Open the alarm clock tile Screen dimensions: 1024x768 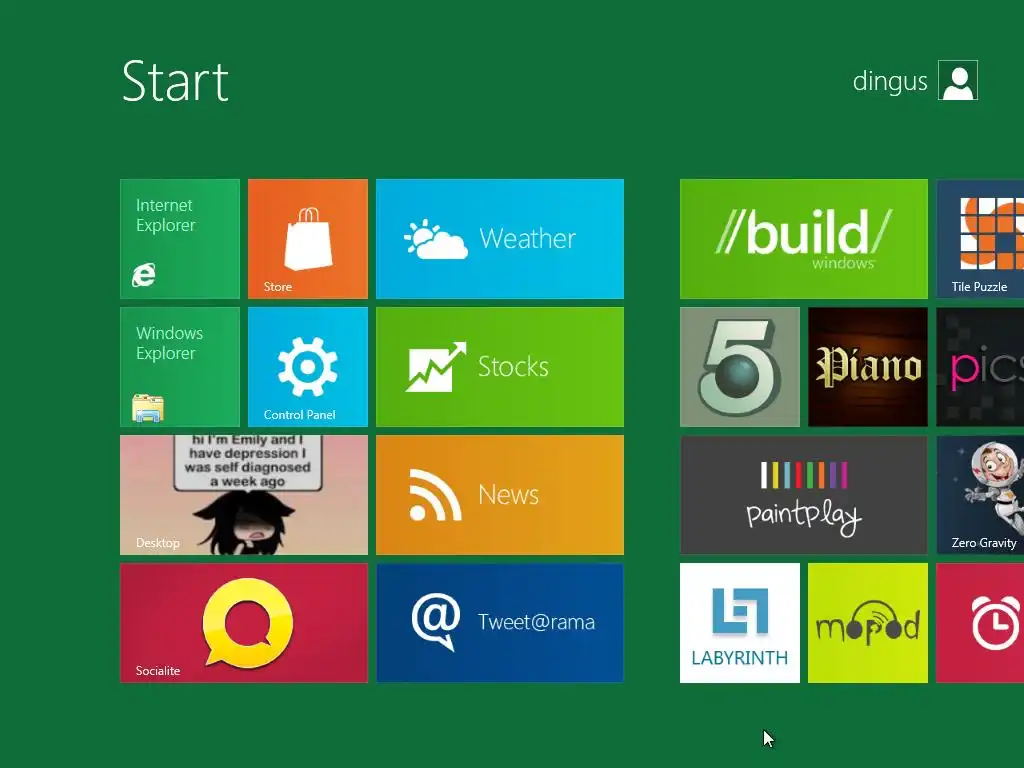coord(980,623)
